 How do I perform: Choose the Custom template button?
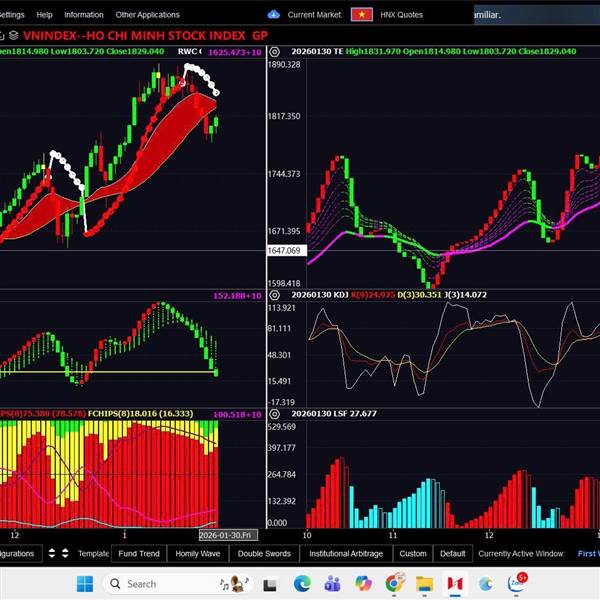click(412, 553)
